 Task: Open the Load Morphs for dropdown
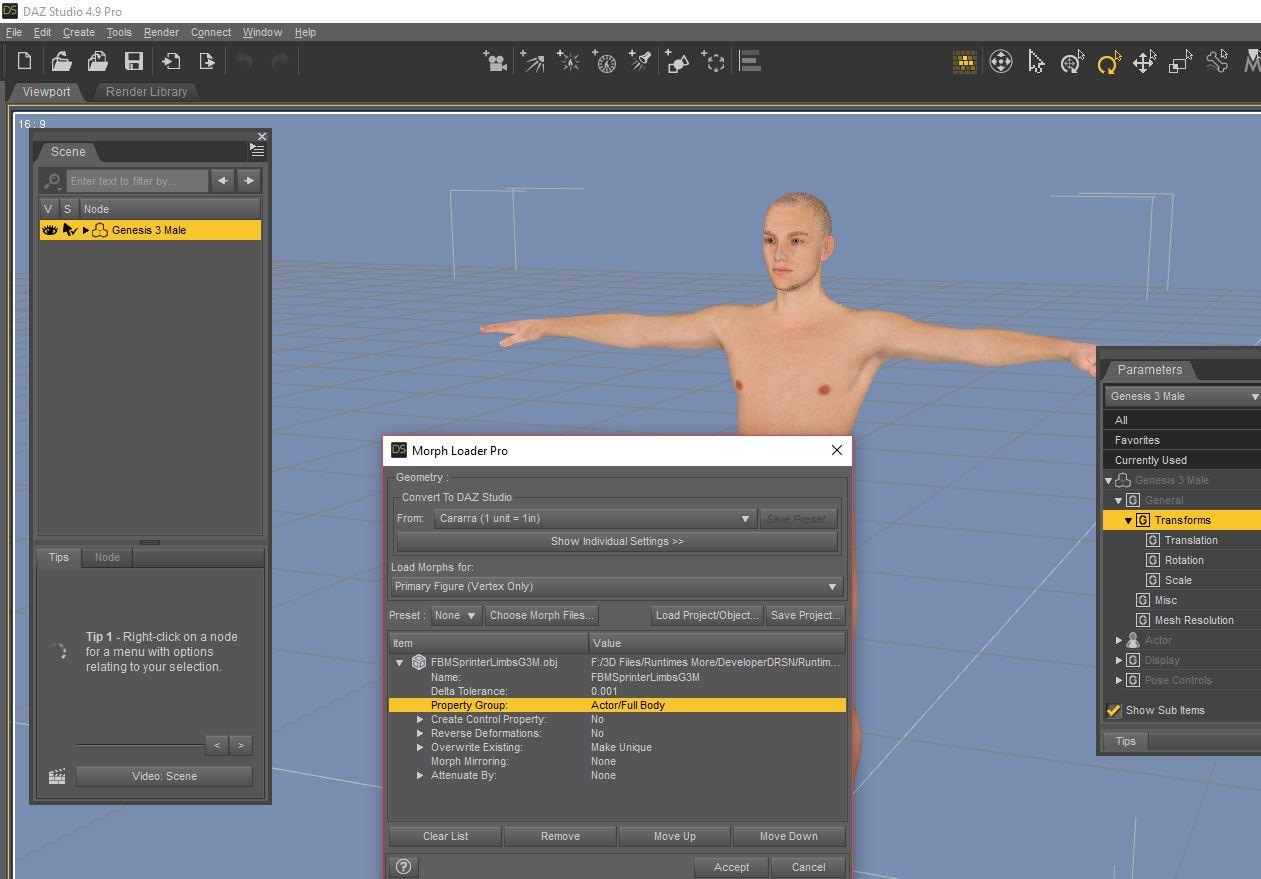616,586
